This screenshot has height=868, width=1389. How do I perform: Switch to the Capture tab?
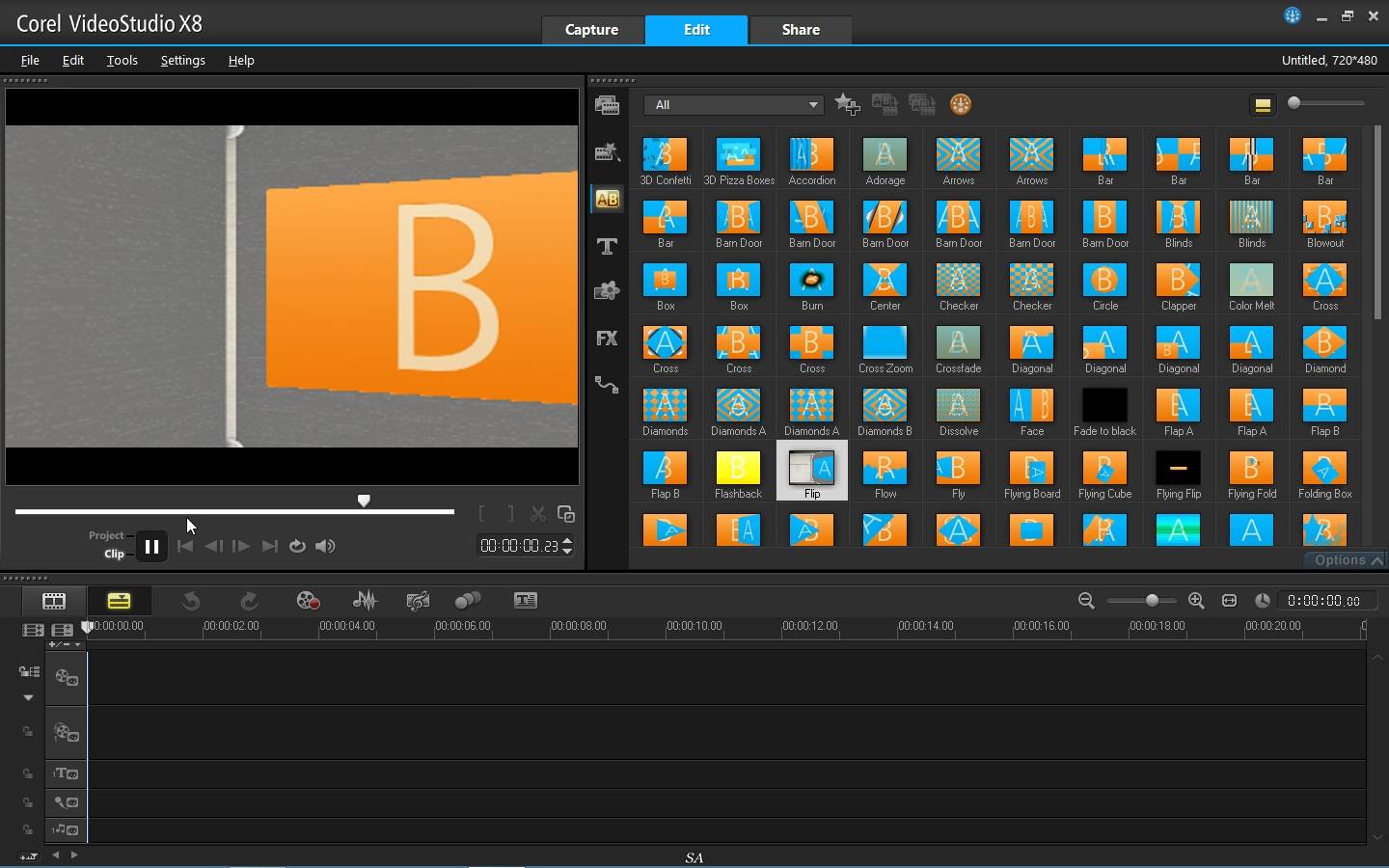coord(591,30)
